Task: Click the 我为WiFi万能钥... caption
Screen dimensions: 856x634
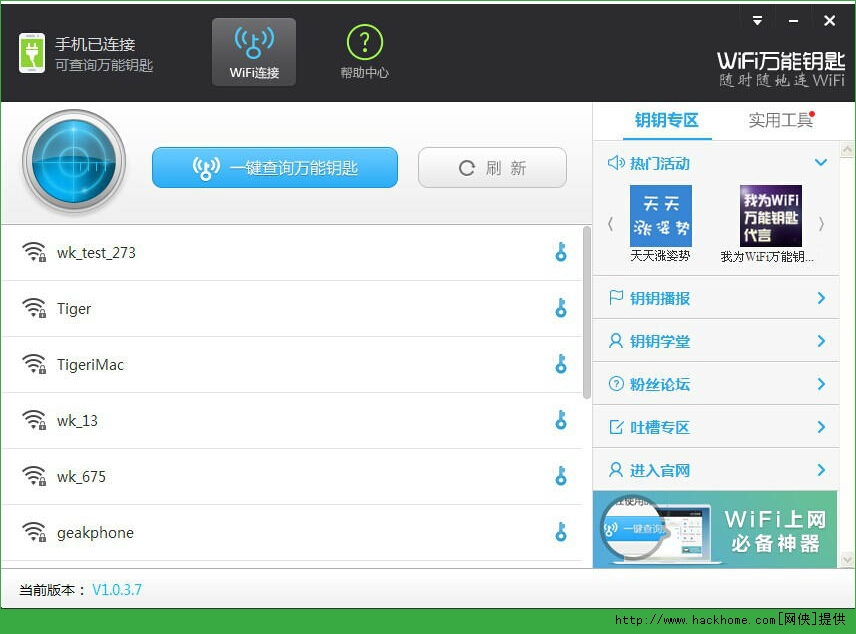Action: [x=767, y=257]
